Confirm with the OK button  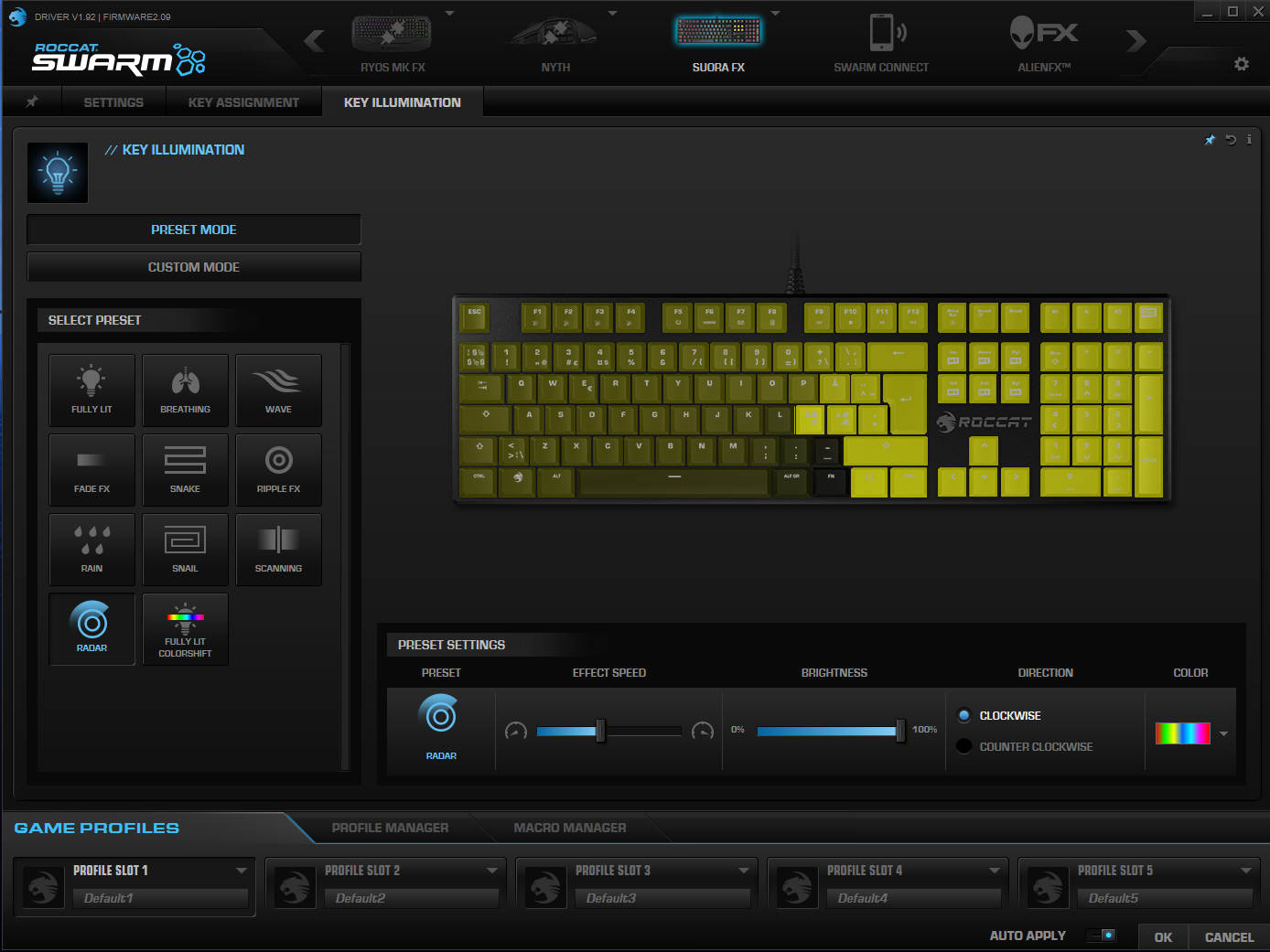[1163, 937]
